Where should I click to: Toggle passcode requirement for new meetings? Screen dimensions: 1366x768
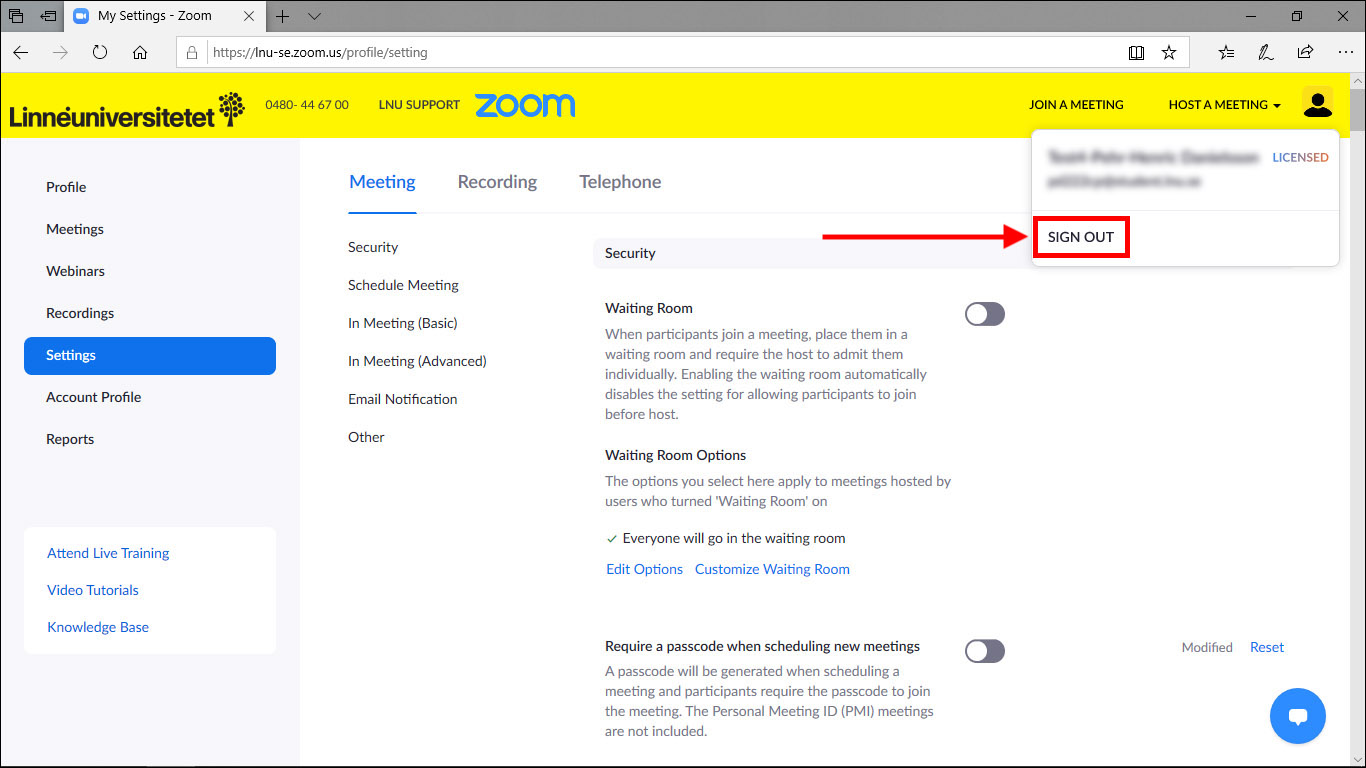984,651
